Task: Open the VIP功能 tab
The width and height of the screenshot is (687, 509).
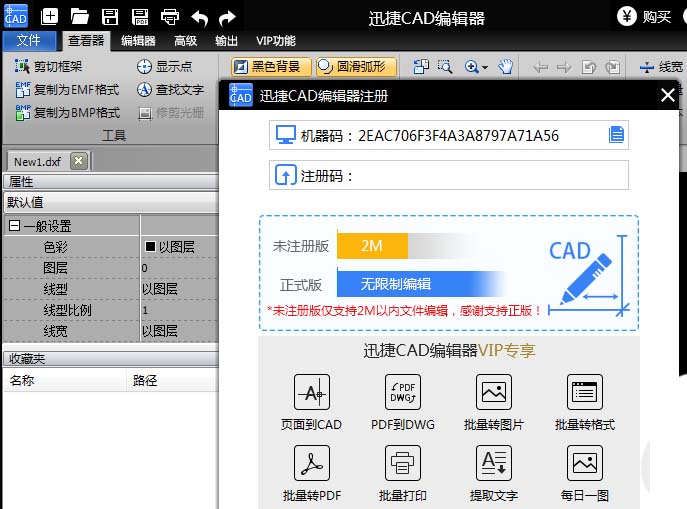Action: pyautogui.click(x=276, y=41)
